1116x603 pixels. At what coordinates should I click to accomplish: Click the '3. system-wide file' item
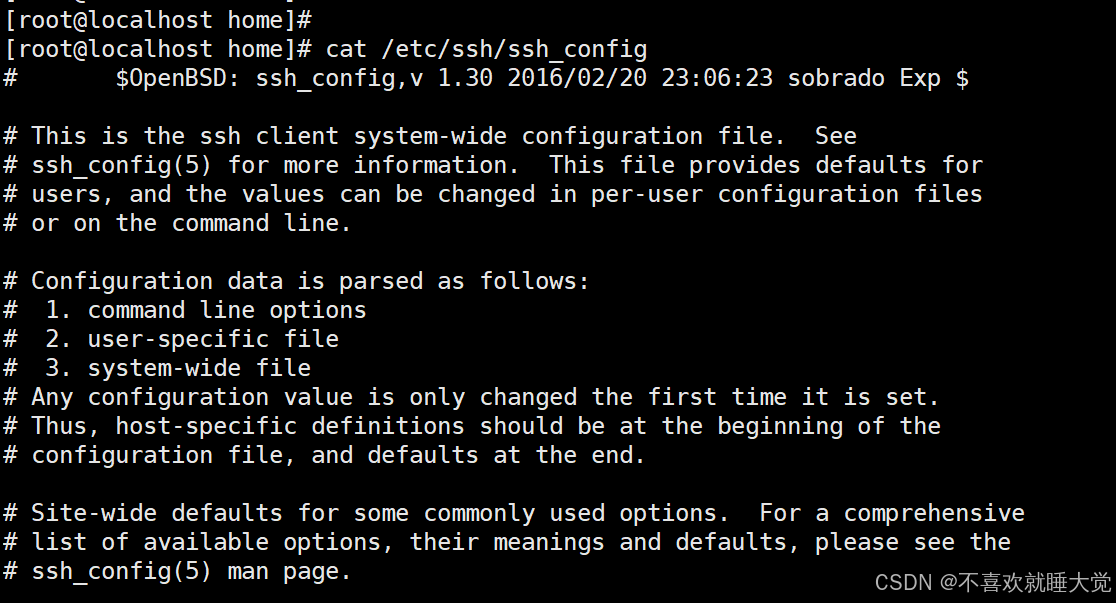pos(177,368)
